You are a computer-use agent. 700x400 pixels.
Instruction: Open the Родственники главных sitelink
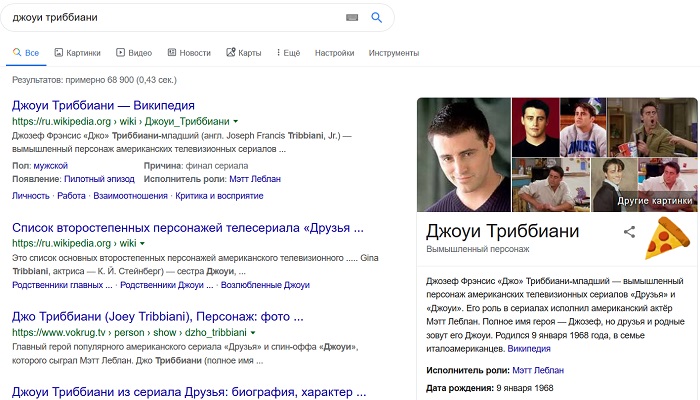(x=62, y=285)
